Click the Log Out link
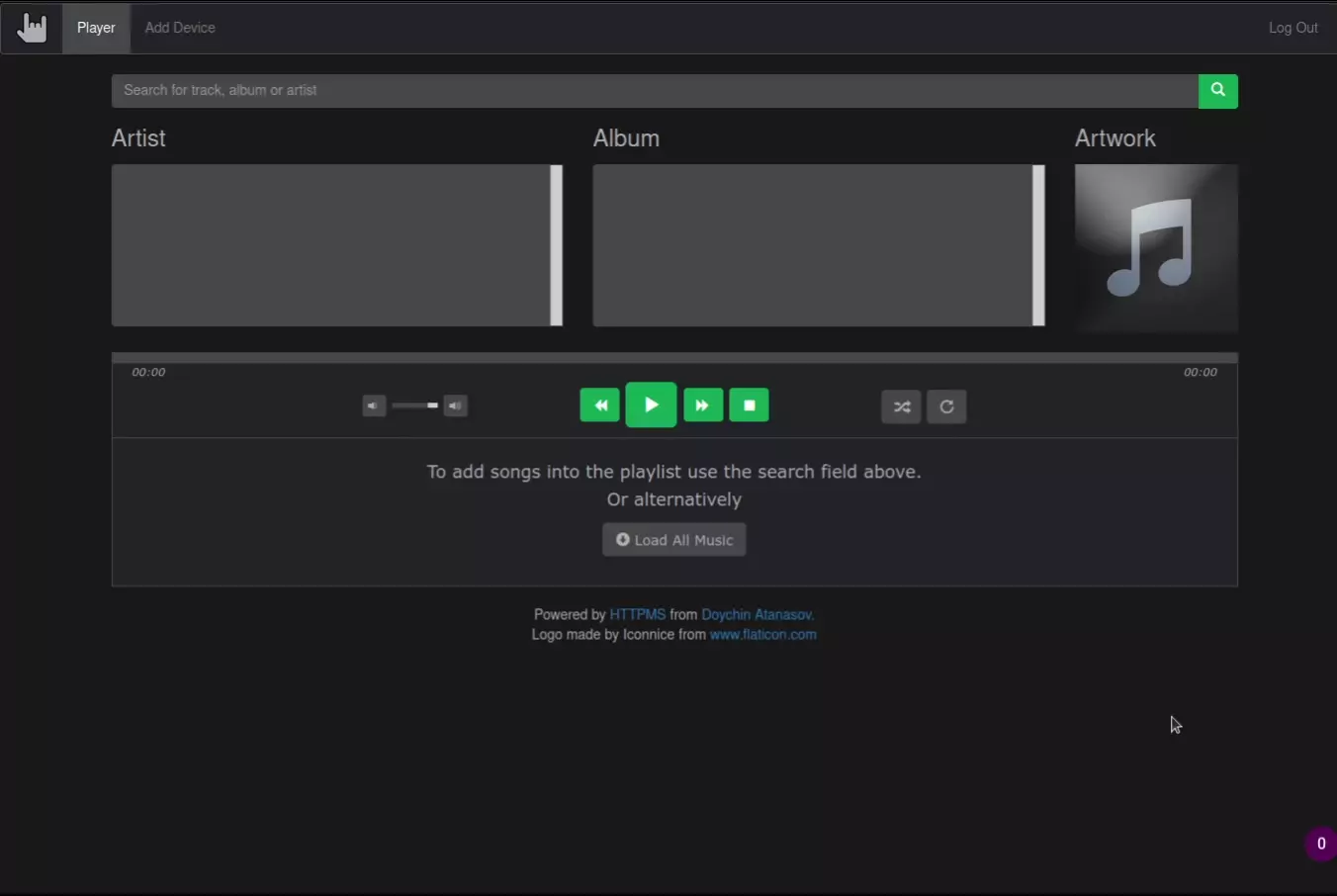This screenshot has height=896, width=1337. (1292, 28)
